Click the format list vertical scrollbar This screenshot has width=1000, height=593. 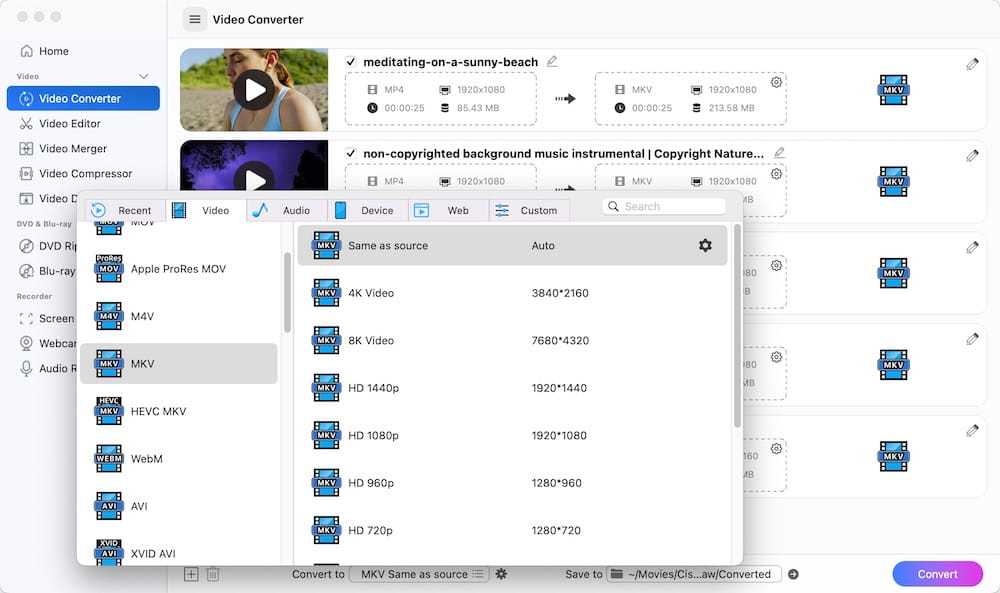point(288,292)
